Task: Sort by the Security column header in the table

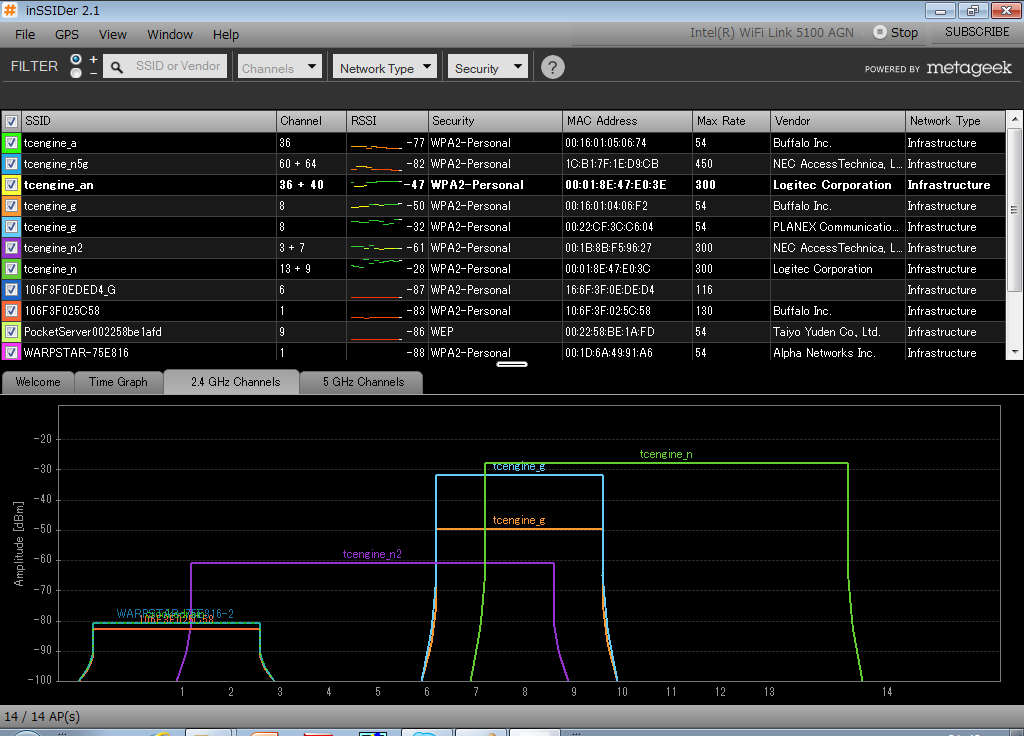Action: [495, 121]
